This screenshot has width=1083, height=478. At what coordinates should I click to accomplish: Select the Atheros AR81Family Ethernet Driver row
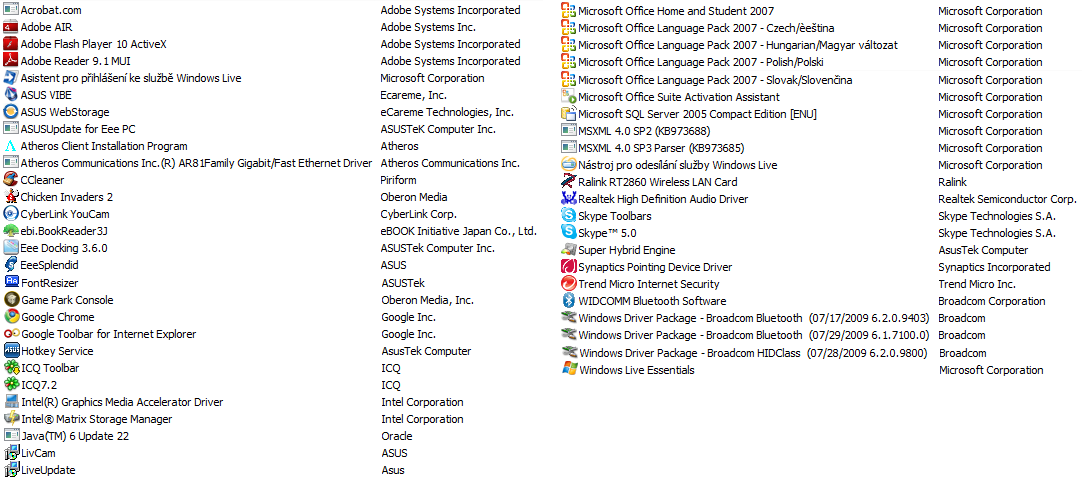(x=196, y=163)
